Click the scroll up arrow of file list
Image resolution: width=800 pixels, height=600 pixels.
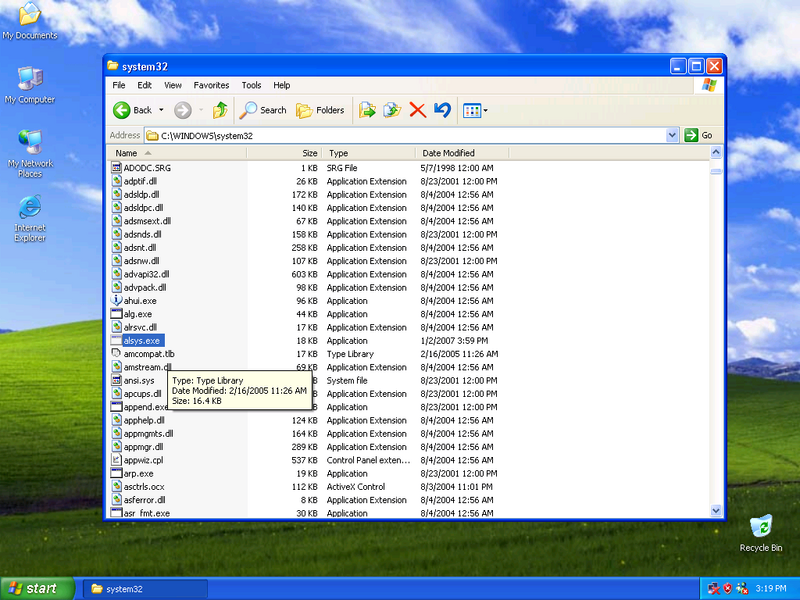coord(716,152)
